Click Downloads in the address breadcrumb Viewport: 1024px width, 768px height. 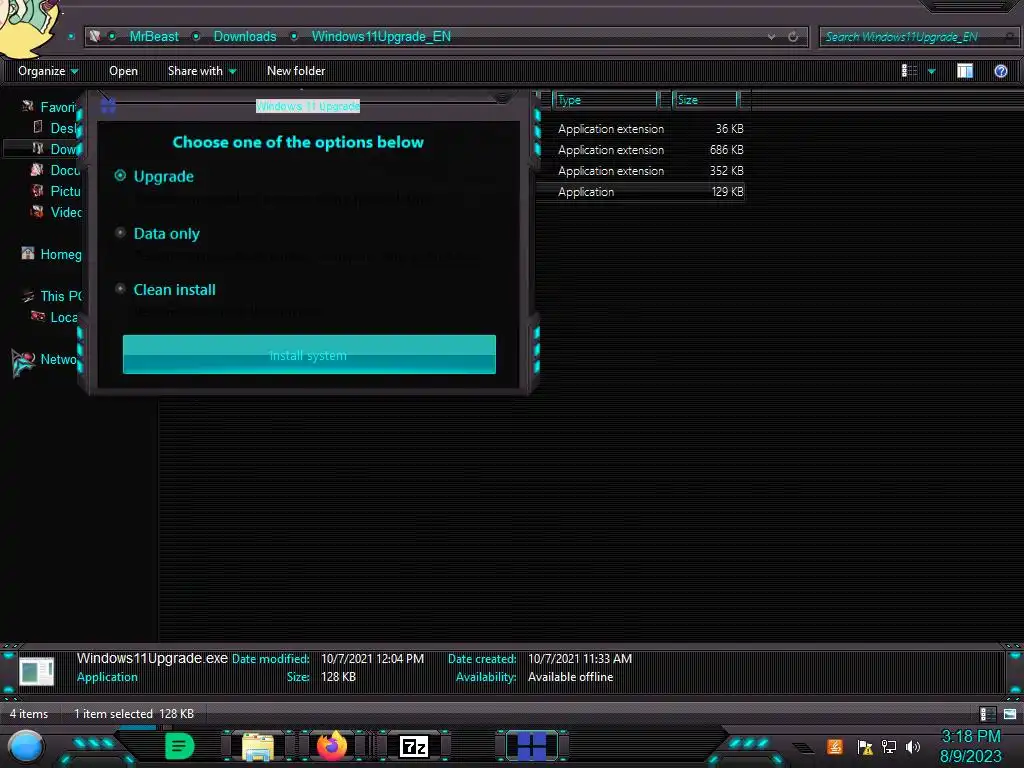click(x=245, y=37)
